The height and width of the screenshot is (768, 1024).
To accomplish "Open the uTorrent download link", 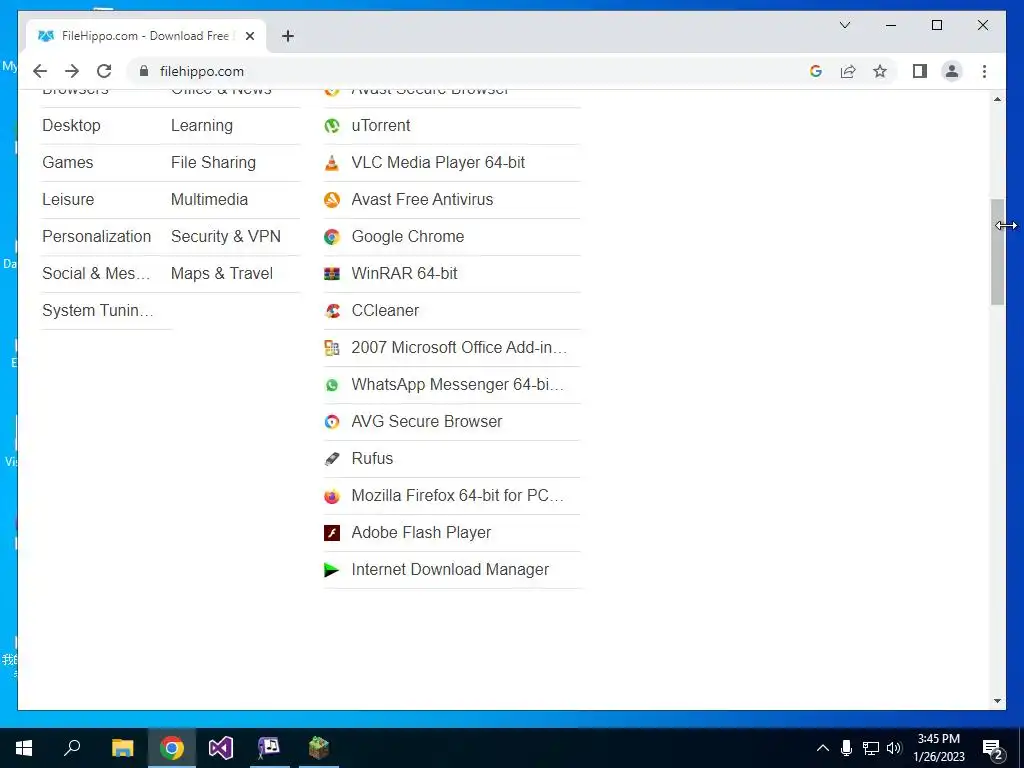I will 381,125.
